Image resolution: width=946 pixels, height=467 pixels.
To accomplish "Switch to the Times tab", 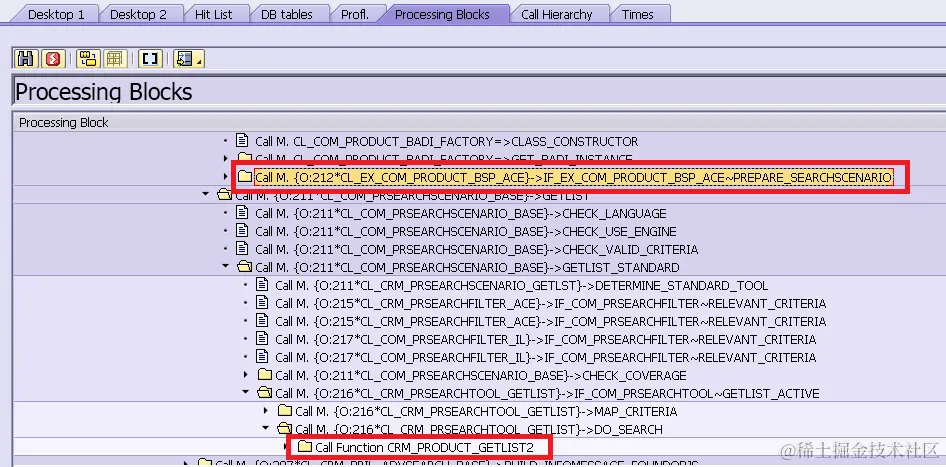I will point(638,14).
